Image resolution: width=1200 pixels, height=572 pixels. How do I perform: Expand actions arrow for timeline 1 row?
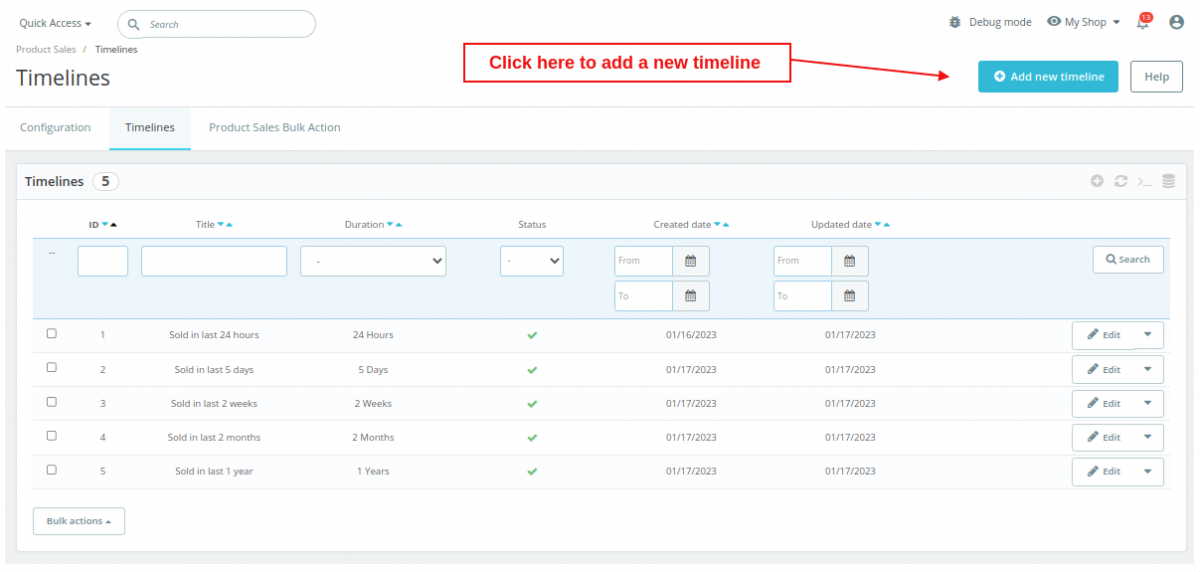point(1148,335)
